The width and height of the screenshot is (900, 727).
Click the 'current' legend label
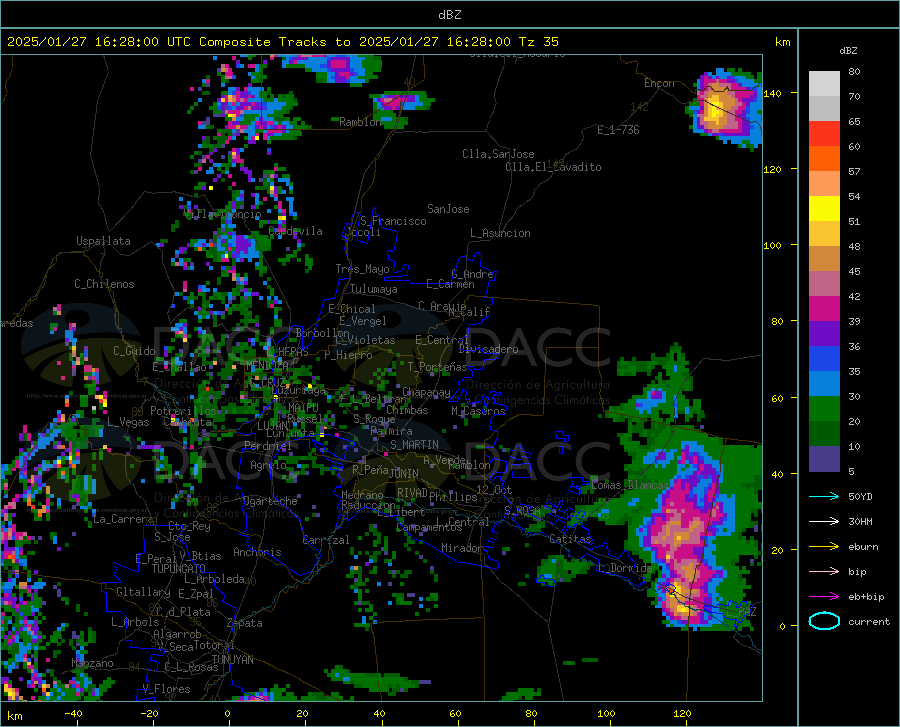point(869,621)
